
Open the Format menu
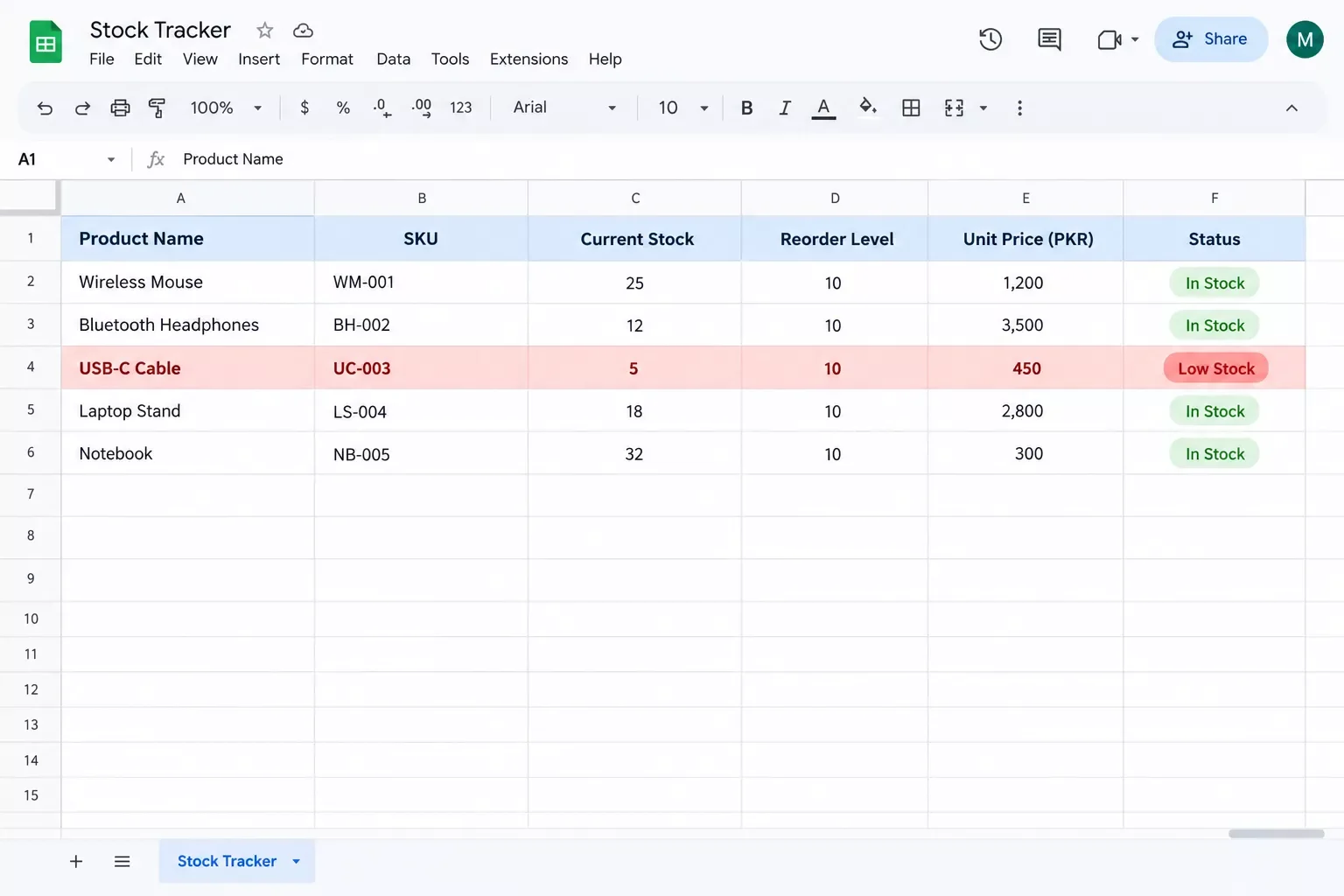tap(327, 59)
